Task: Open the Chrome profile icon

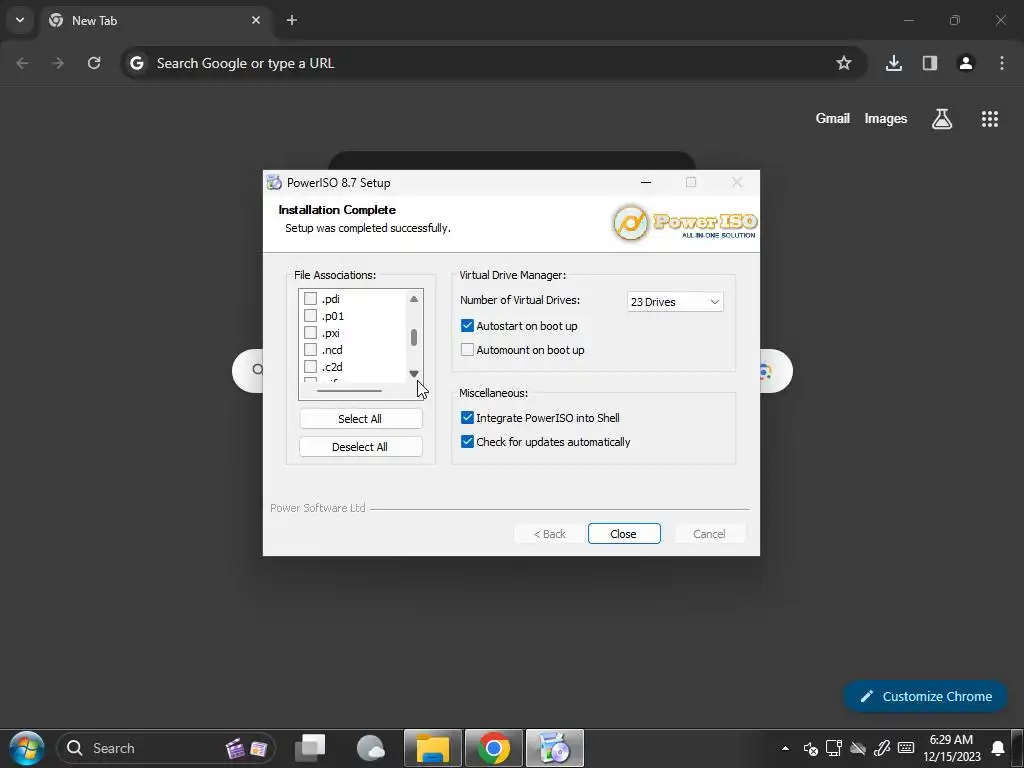Action: coord(966,63)
